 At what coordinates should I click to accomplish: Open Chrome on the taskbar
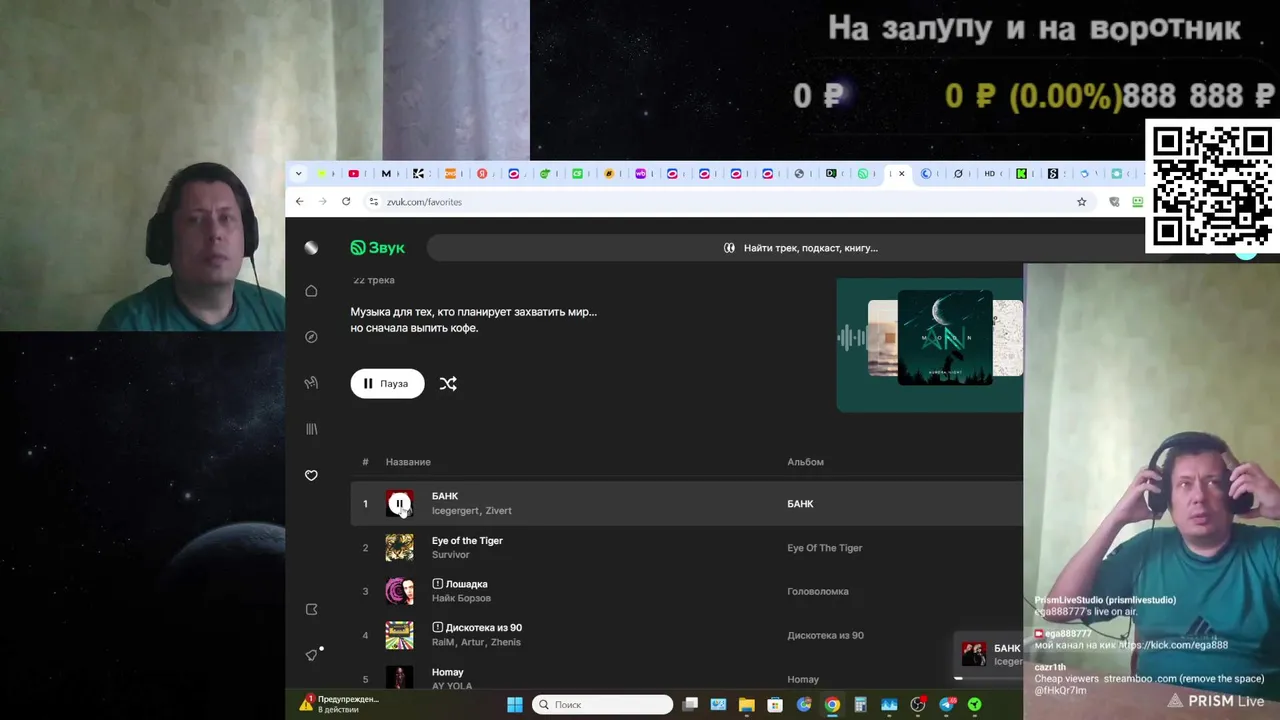(x=832, y=705)
